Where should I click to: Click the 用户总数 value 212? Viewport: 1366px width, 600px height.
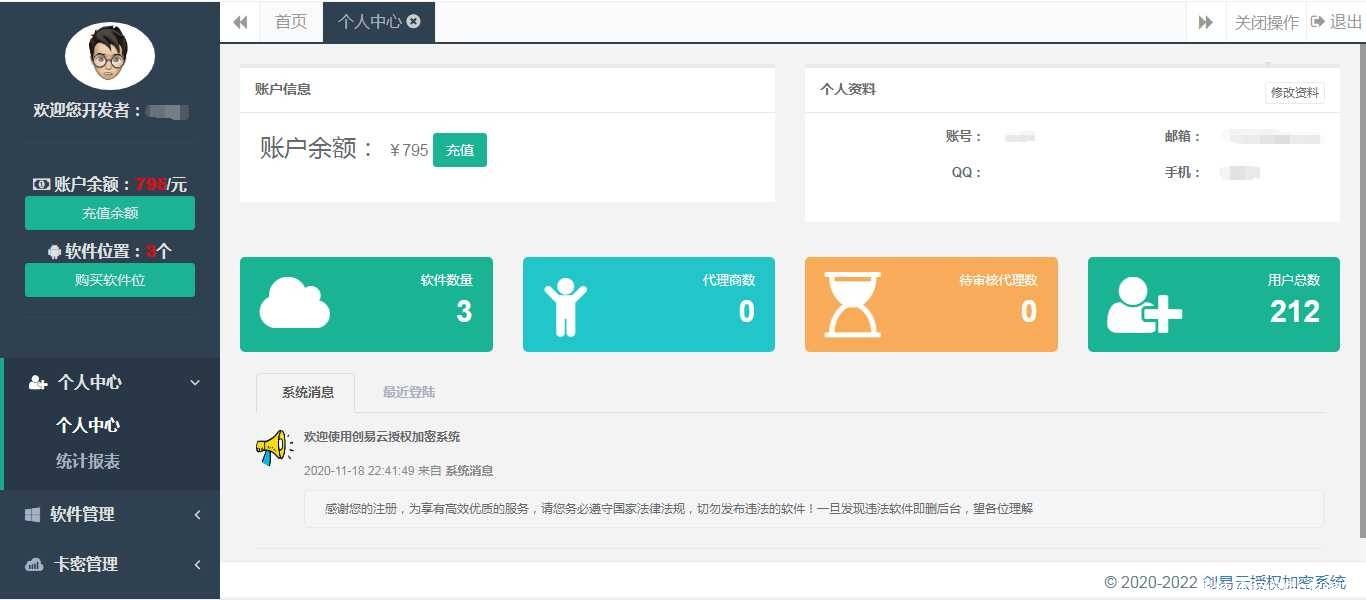[x=1295, y=312]
